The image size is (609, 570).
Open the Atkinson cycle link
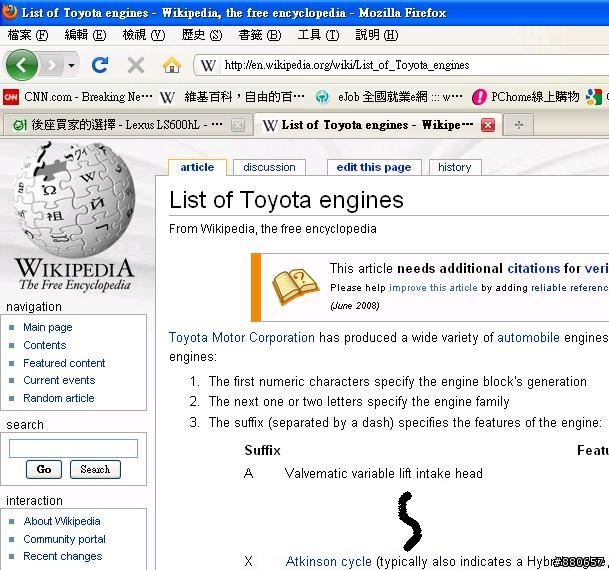(329, 561)
